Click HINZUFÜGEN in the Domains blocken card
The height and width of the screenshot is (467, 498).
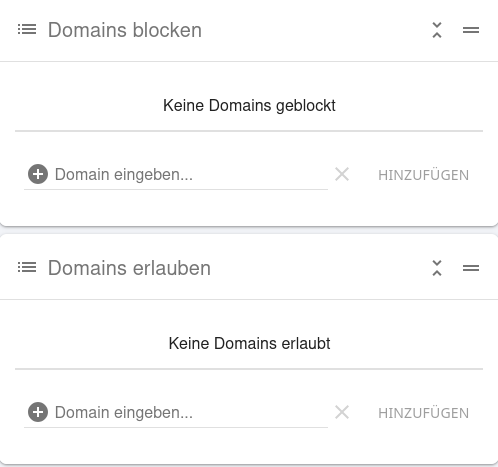tap(423, 175)
